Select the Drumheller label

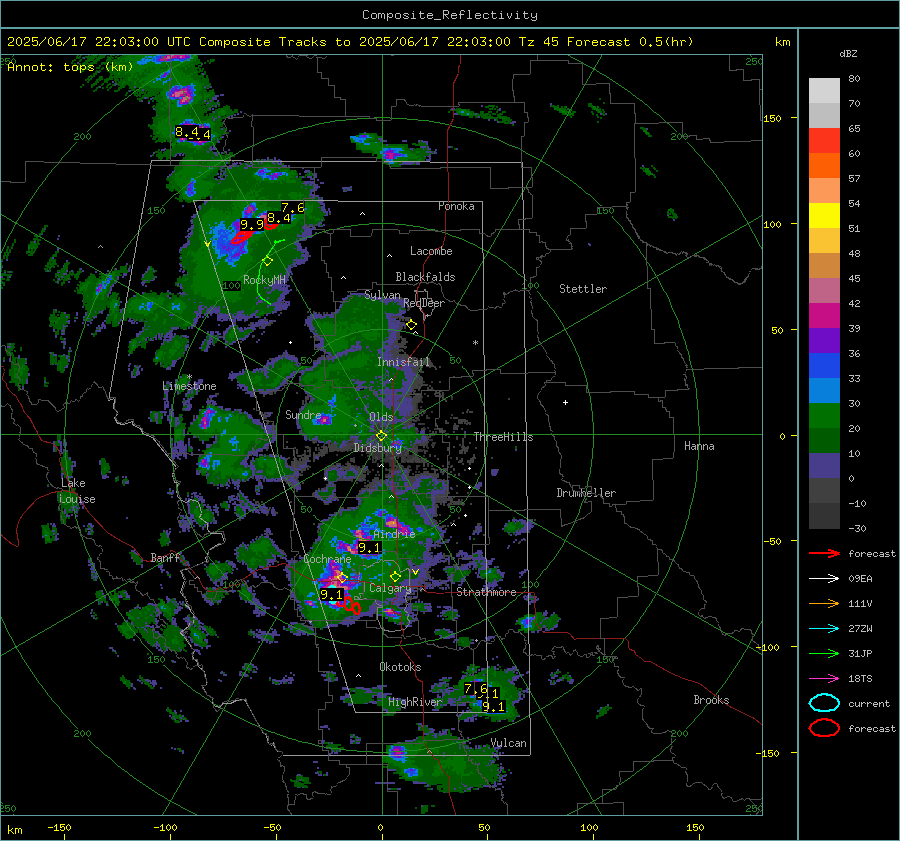coord(586,493)
